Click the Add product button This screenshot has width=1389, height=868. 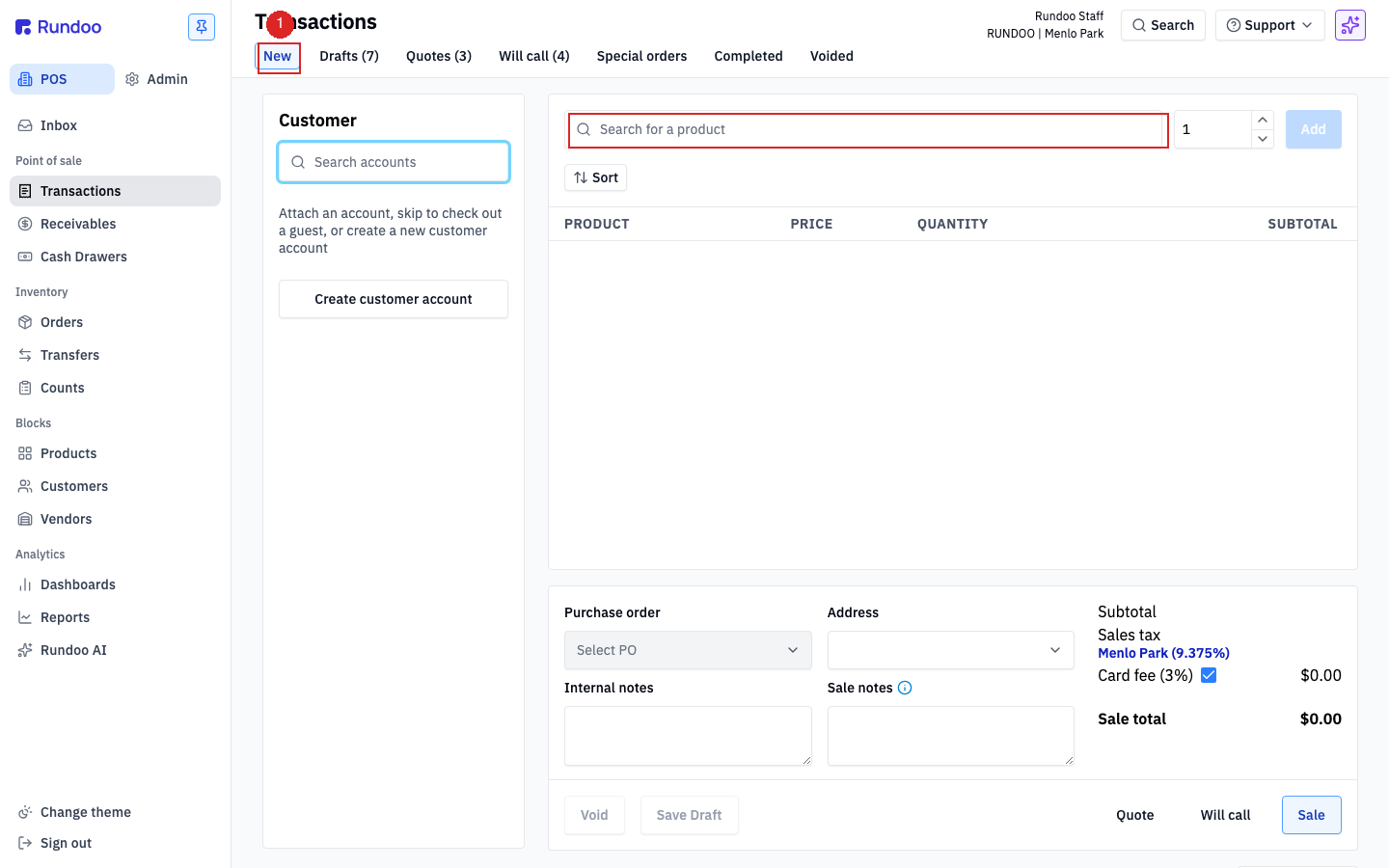[1314, 129]
